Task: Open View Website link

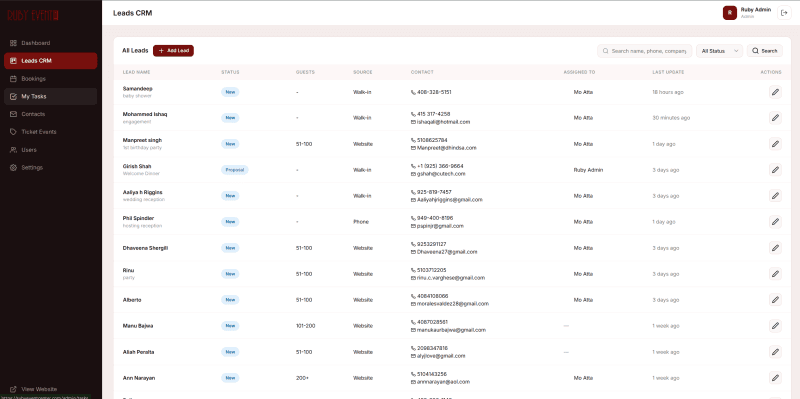Action: (34, 389)
